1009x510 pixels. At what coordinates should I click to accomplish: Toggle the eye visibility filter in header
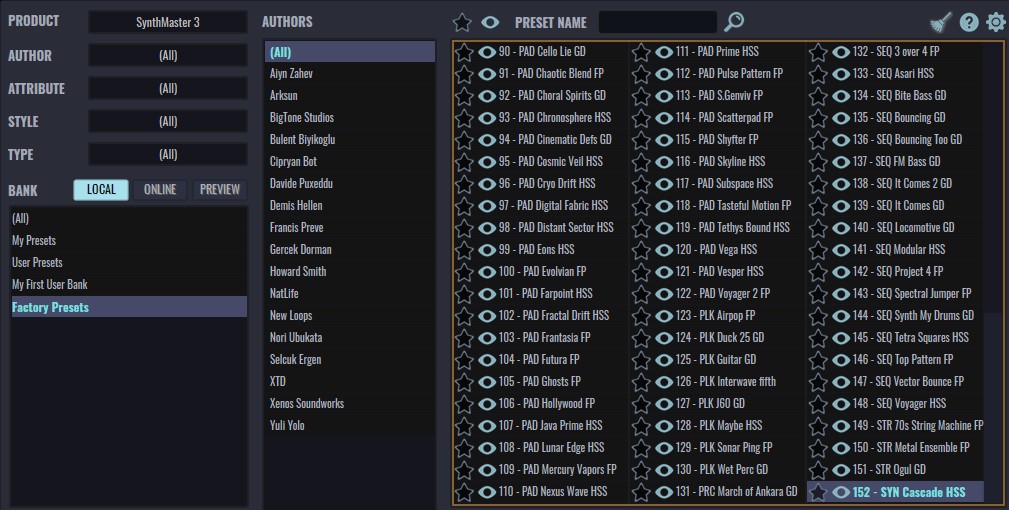(490, 23)
